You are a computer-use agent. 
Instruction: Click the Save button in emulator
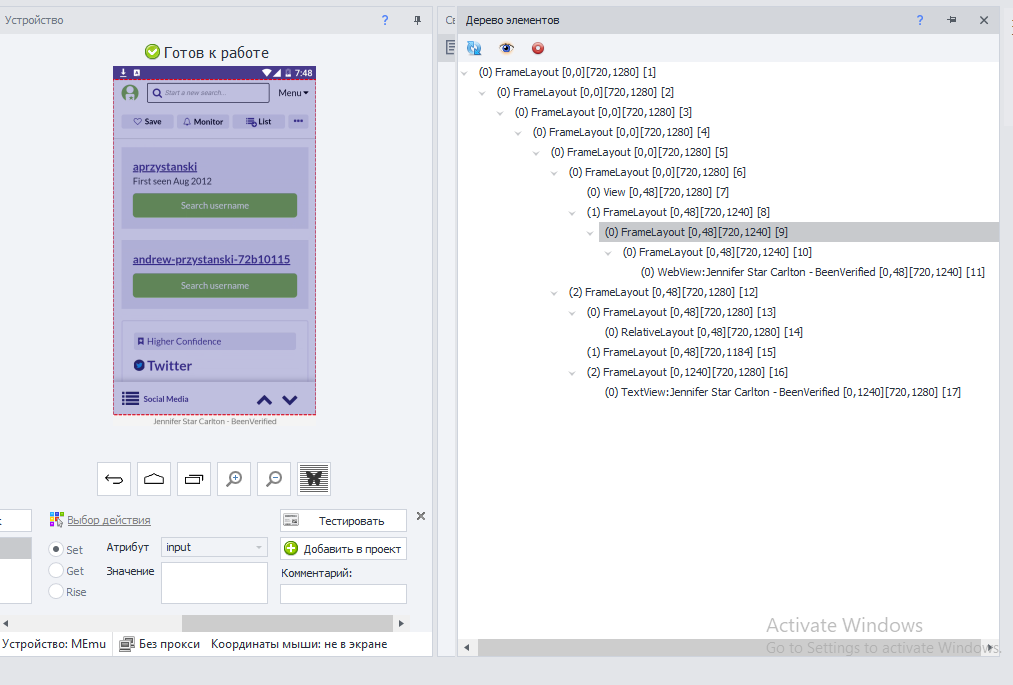pos(147,121)
